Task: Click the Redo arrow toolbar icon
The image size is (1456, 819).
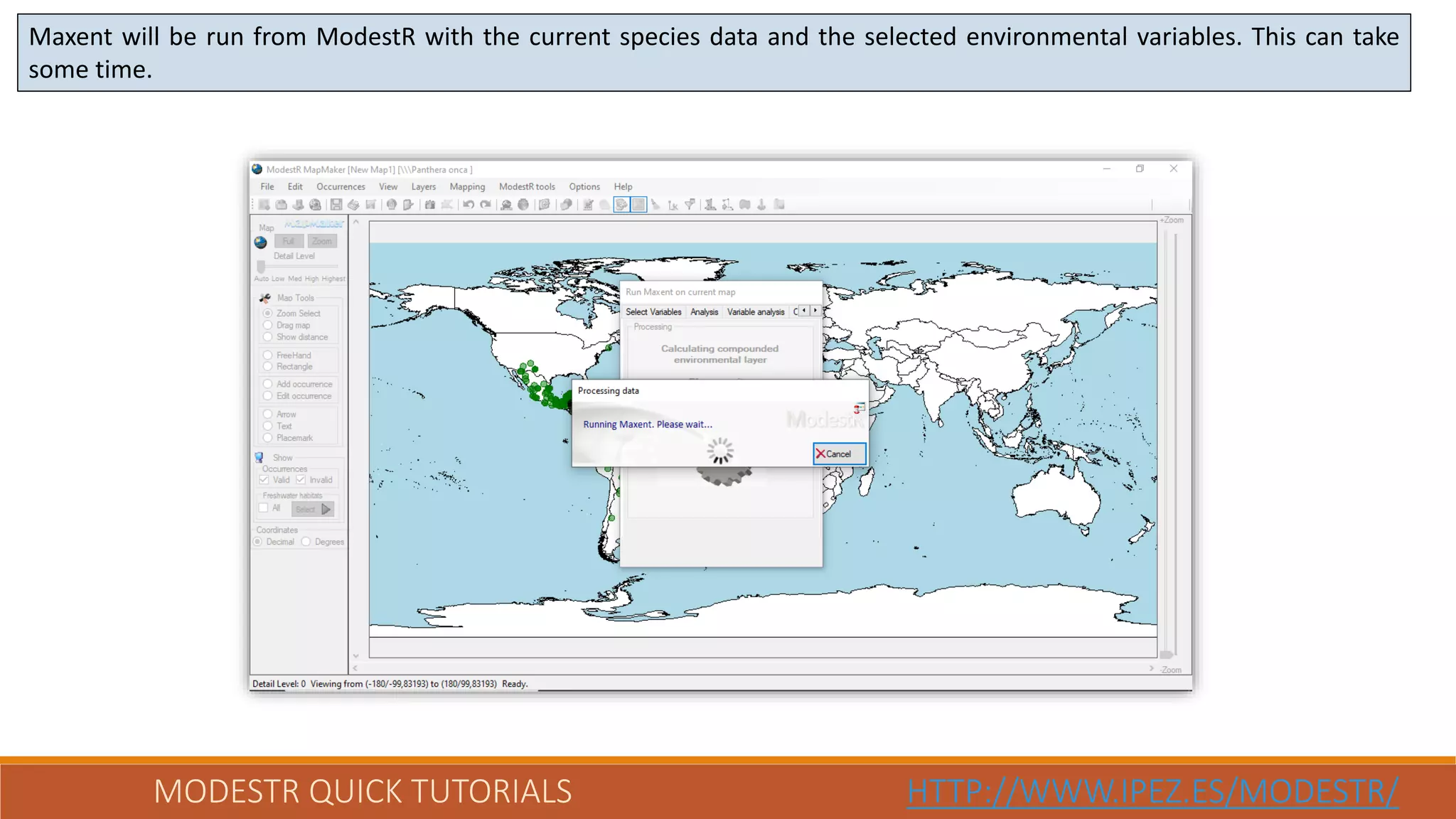Action: click(486, 205)
